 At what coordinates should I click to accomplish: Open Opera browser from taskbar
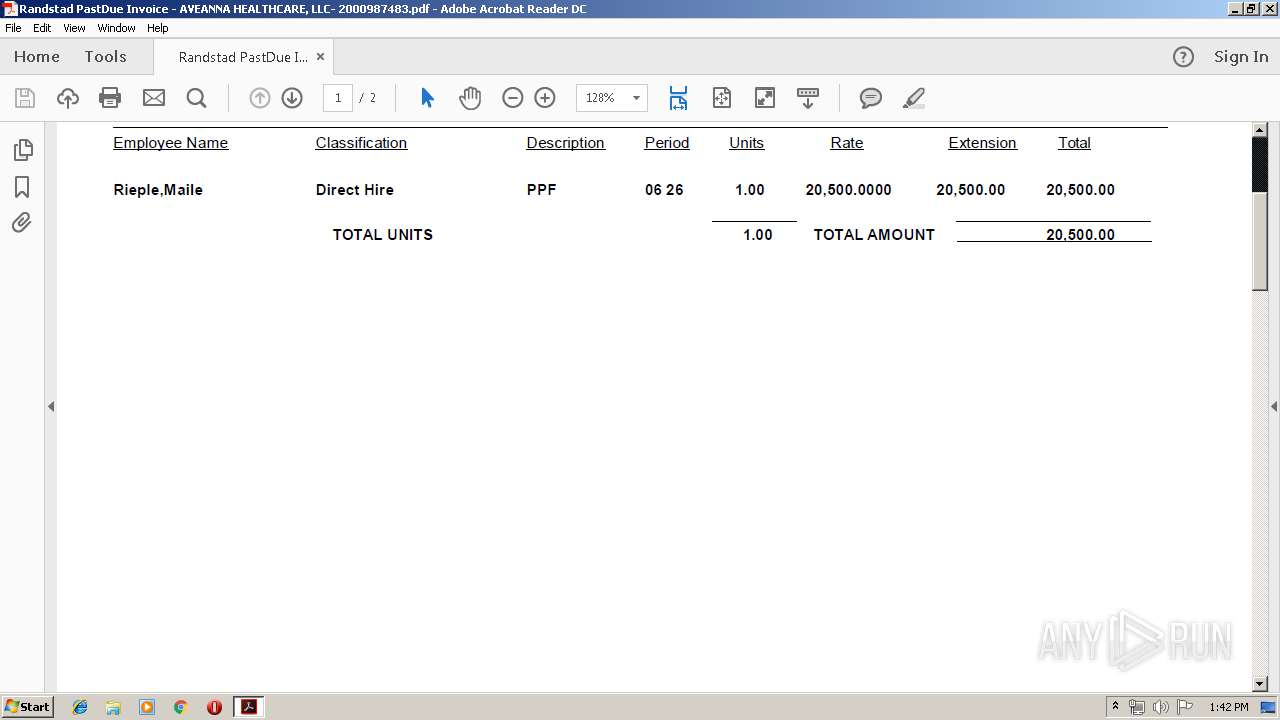(214, 707)
